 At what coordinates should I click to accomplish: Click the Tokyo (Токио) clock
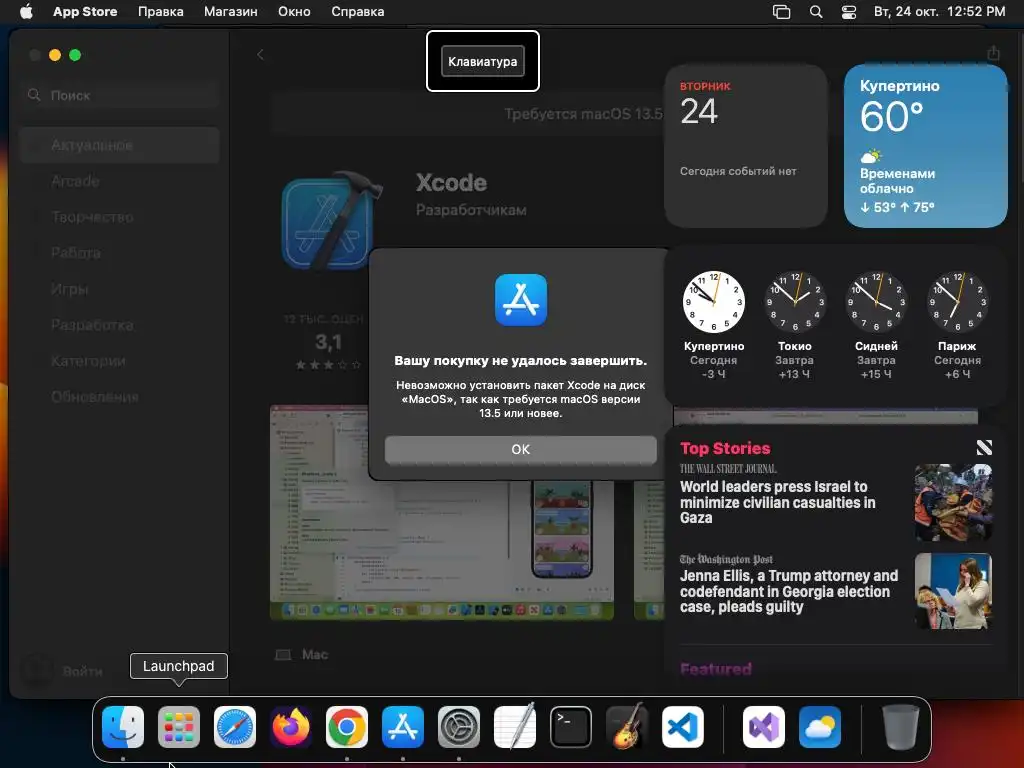pos(795,302)
